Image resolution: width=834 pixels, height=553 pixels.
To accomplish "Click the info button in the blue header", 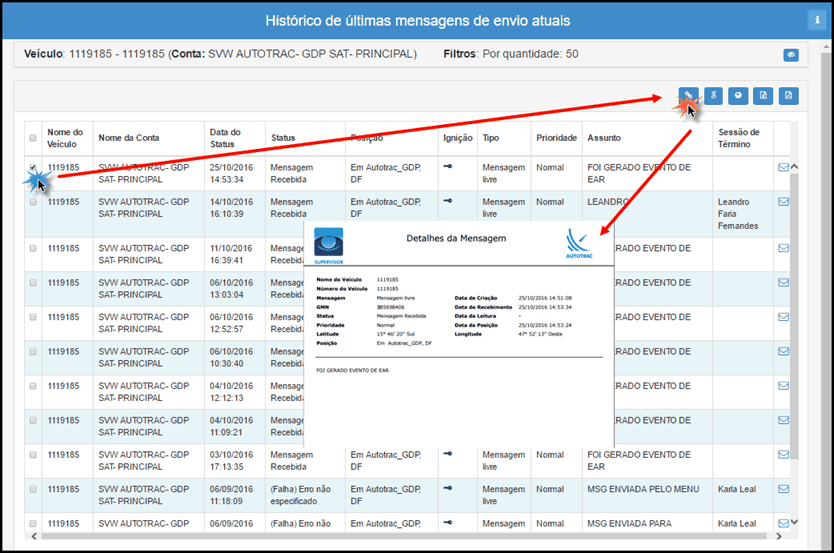I will point(817,20).
